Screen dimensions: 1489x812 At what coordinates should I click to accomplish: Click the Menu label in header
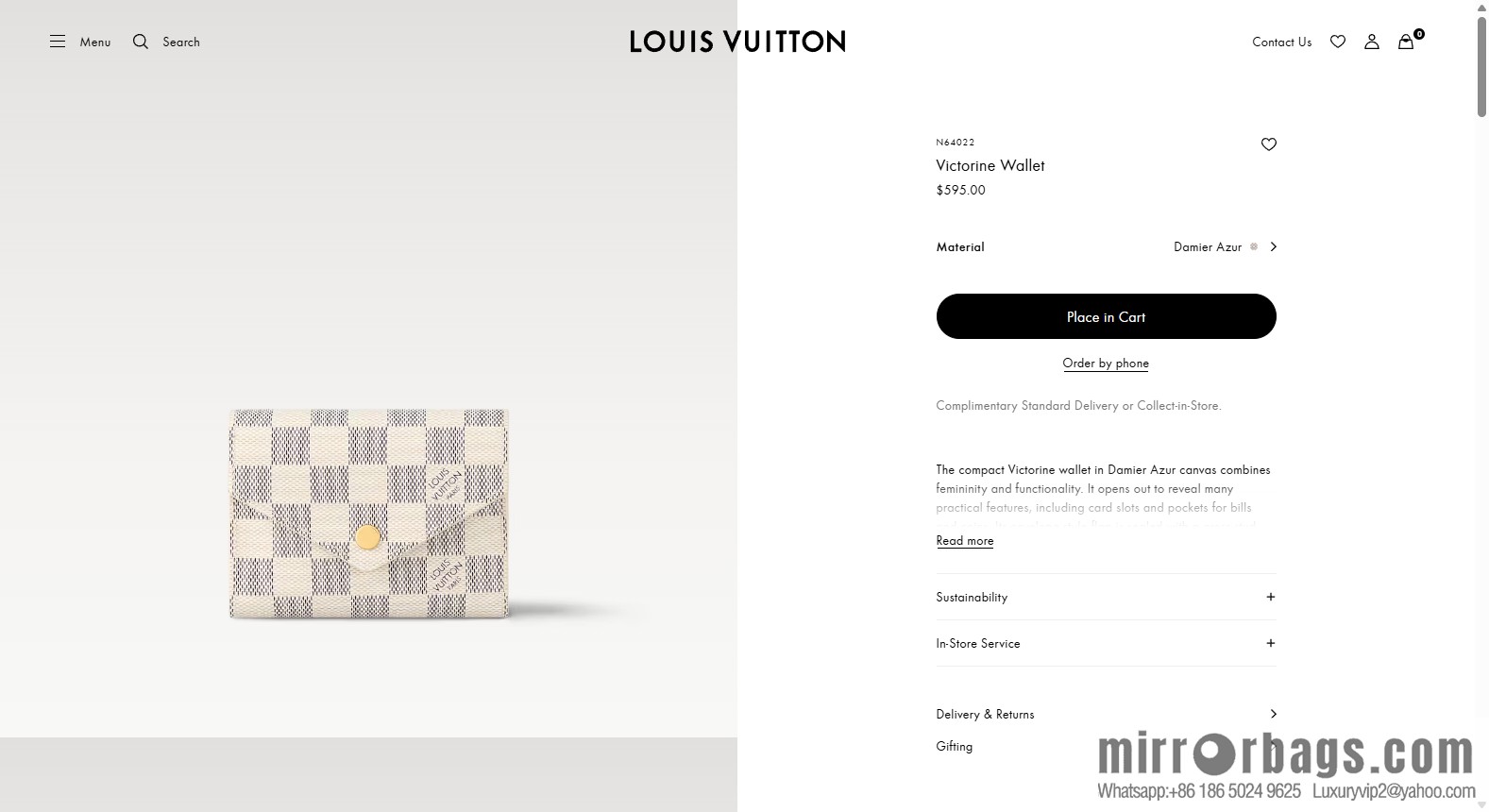pos(95,42)
